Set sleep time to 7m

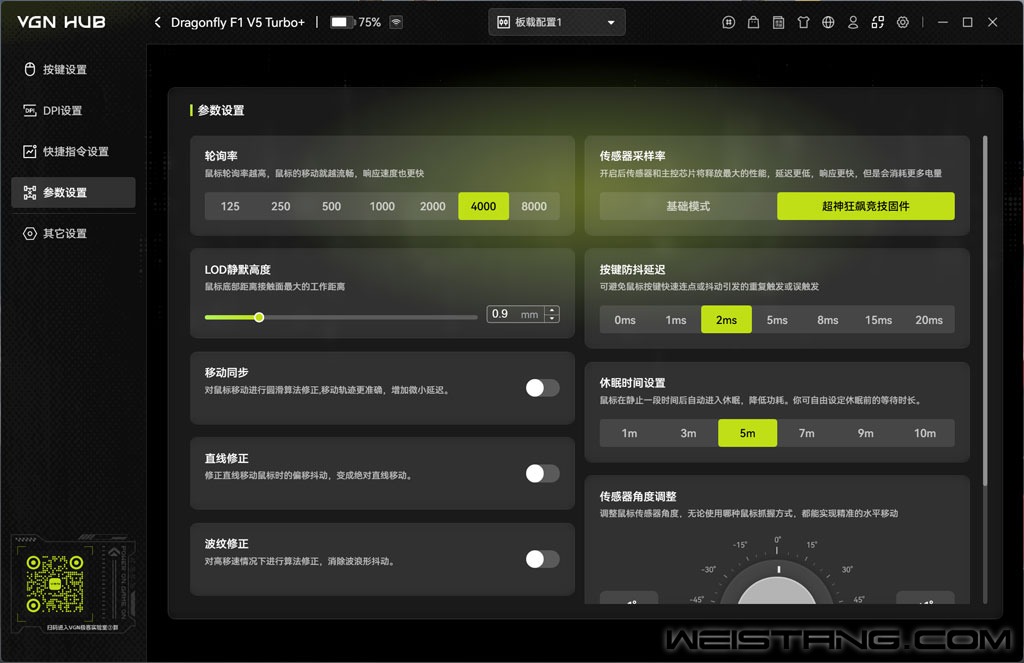(x=807, y=433)
